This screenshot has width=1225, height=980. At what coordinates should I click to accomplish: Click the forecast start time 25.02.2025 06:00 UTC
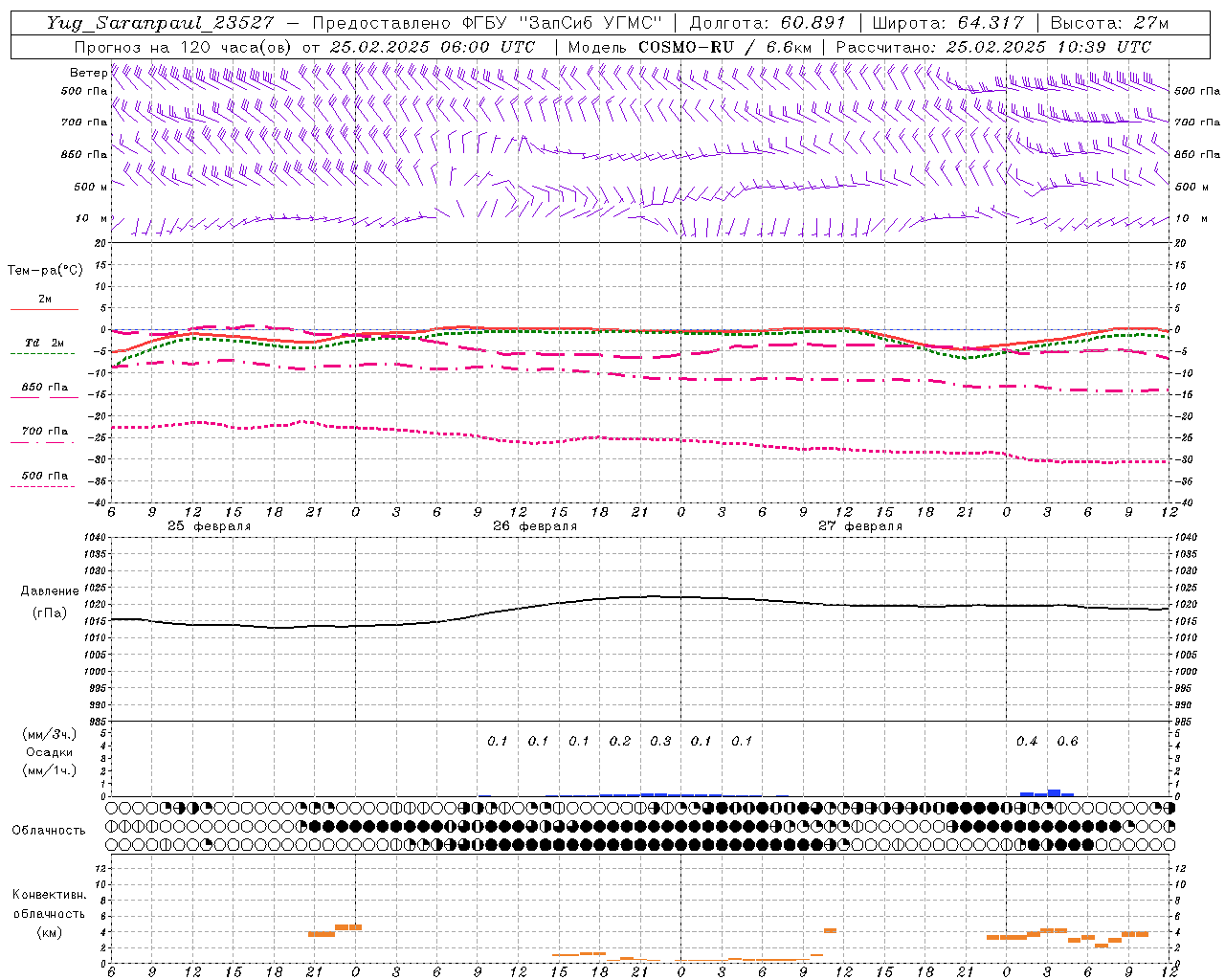click(x=433, y=47)
